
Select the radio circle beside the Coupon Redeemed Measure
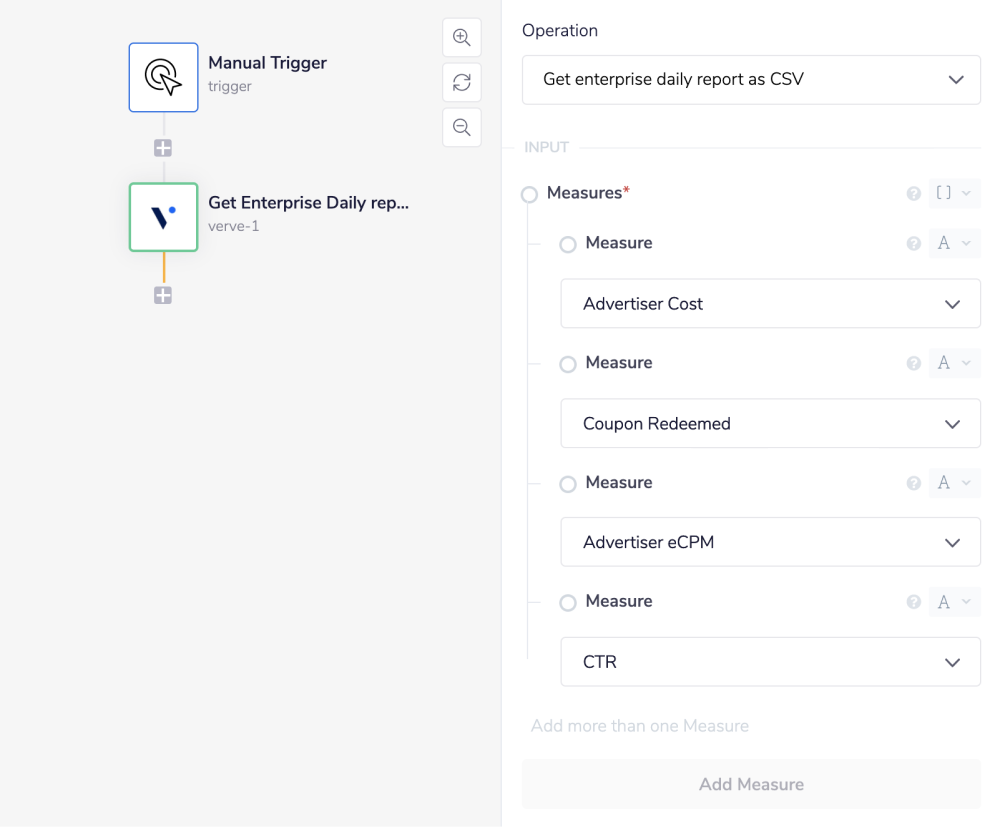pos(568,364)
